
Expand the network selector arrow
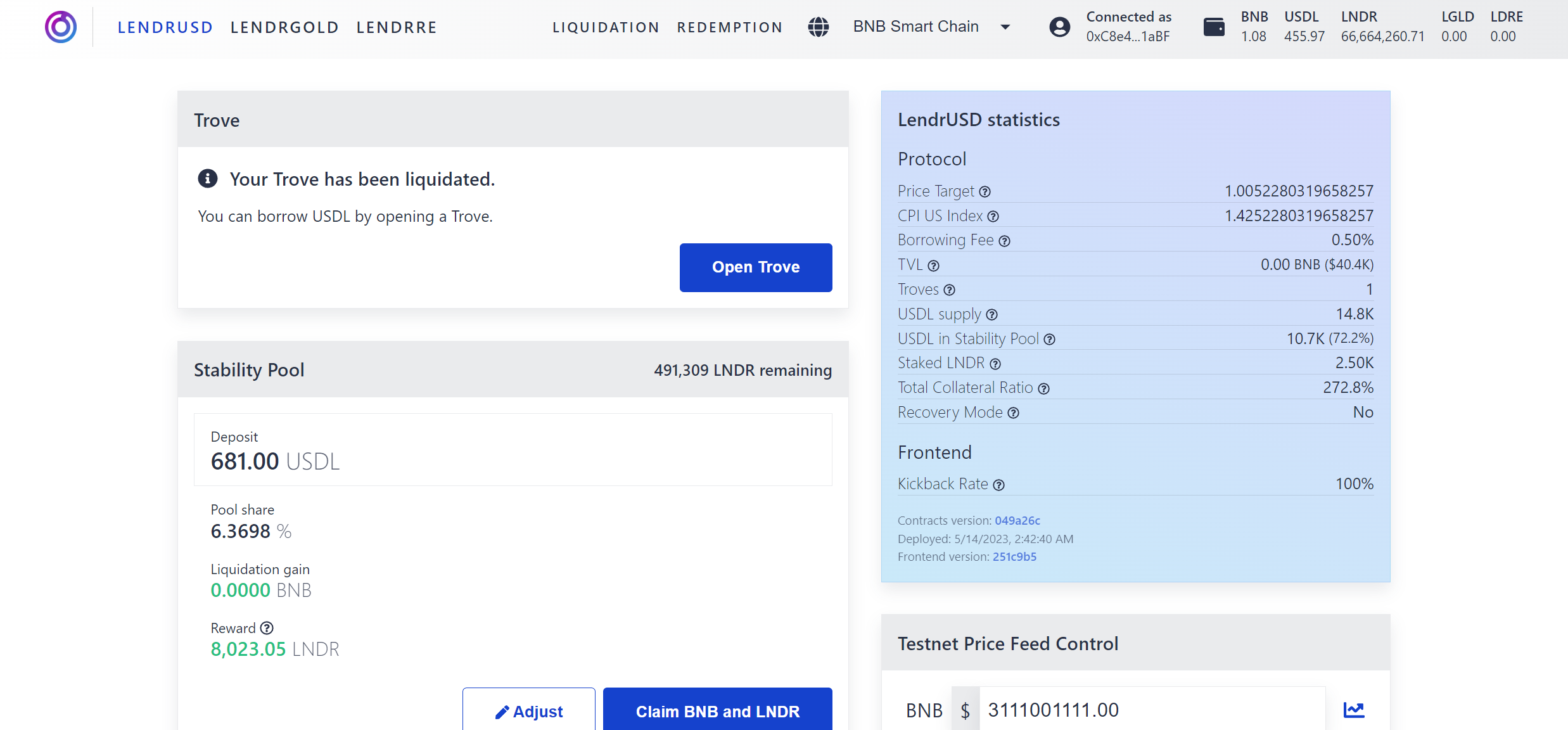(1005, 27)
